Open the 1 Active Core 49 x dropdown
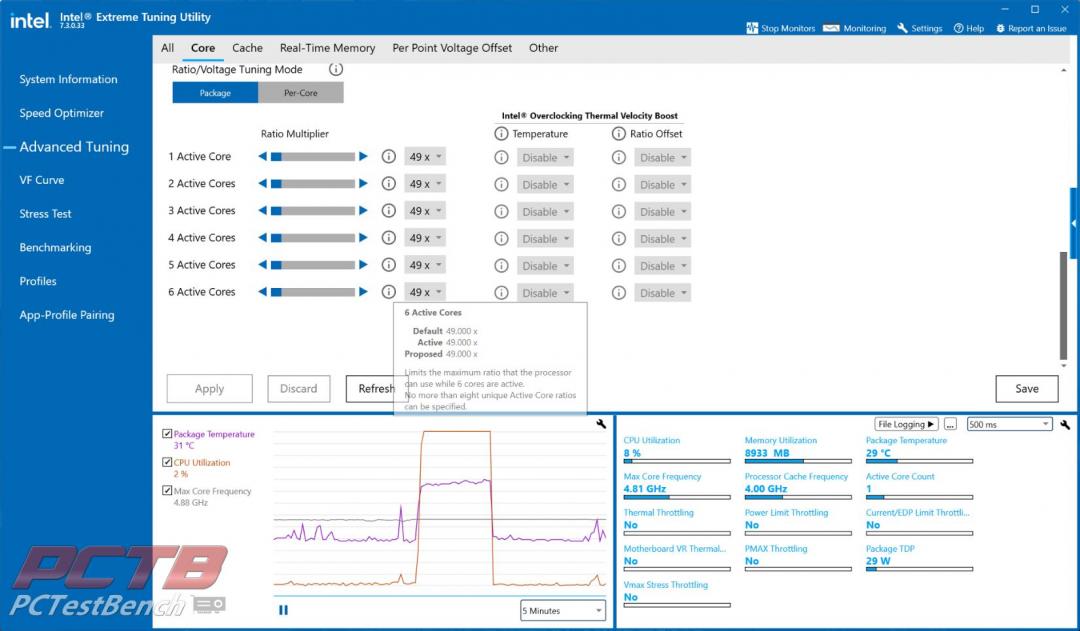The height and width of the screenshot is (631, 1080). click(424, 156)
